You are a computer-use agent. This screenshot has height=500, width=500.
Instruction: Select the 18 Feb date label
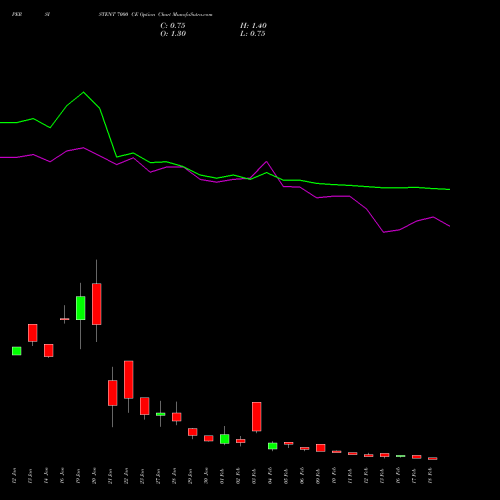pos(430,476)
